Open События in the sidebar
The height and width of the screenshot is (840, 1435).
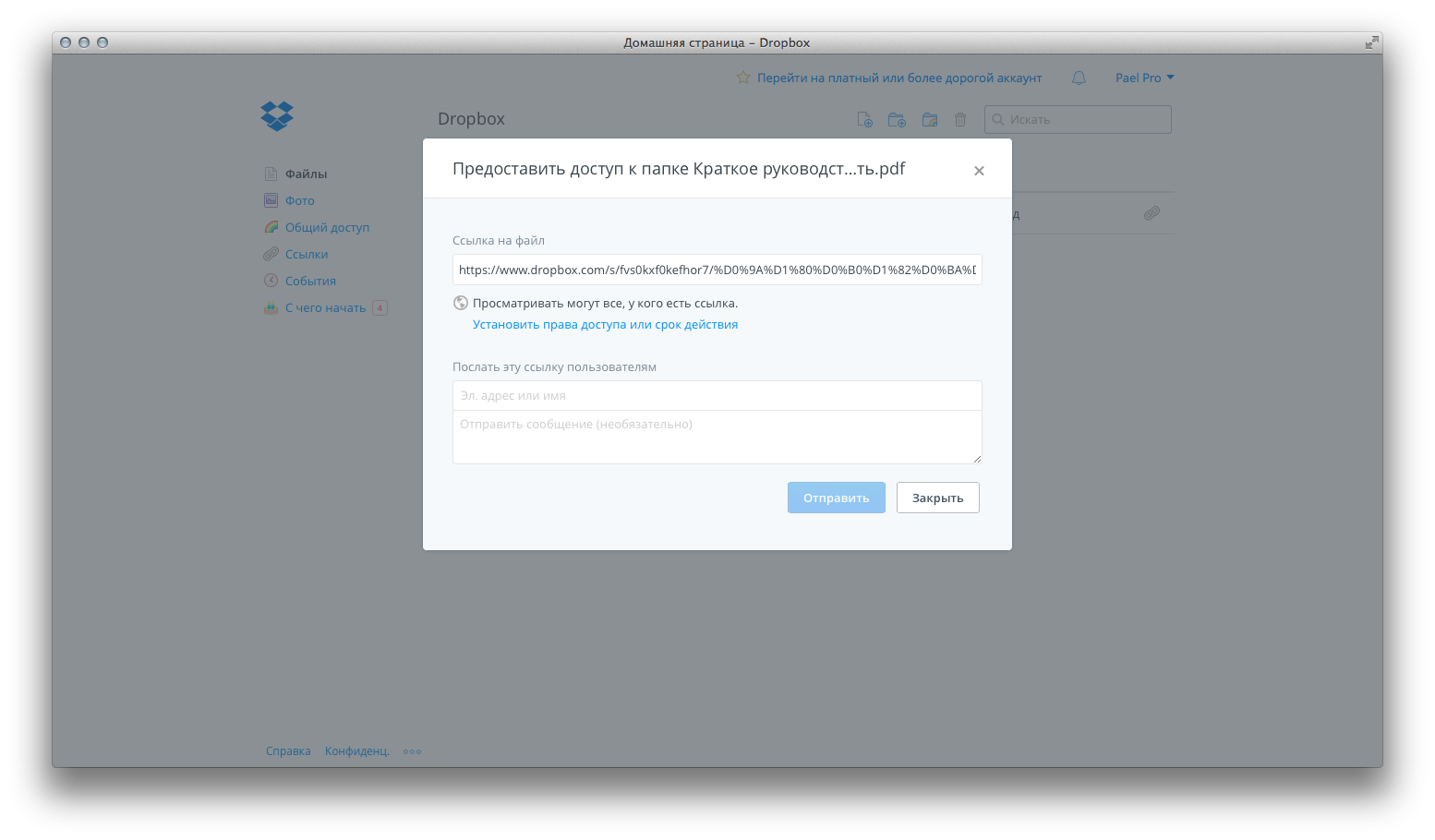310,282
